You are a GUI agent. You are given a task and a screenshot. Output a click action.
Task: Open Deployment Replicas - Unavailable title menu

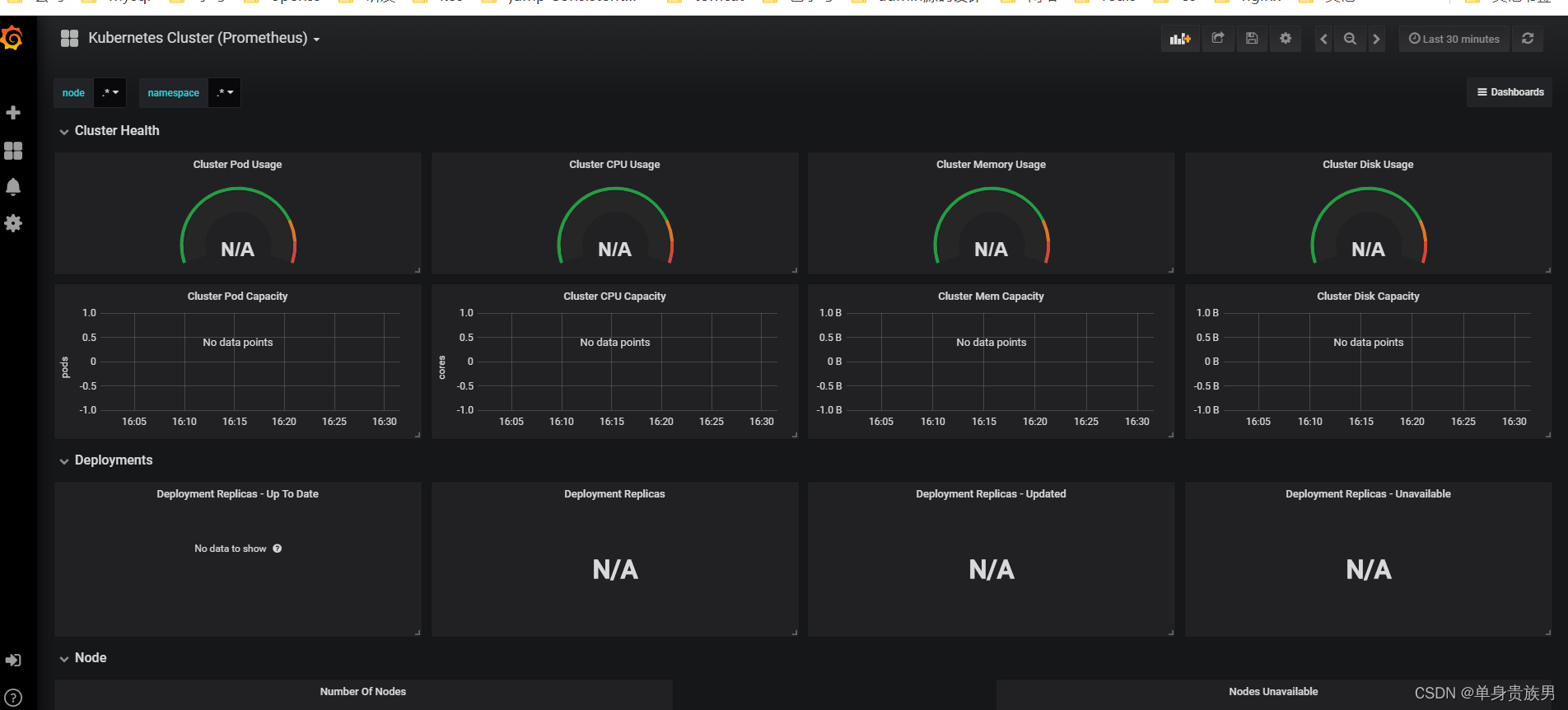(1368, 494)
